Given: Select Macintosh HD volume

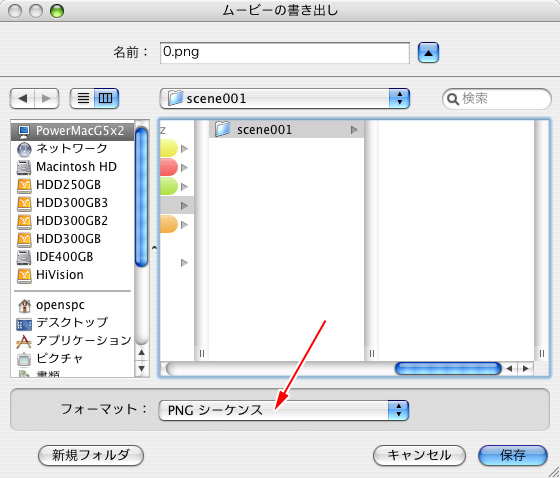Looking at the screenshot, I should 72,167.
